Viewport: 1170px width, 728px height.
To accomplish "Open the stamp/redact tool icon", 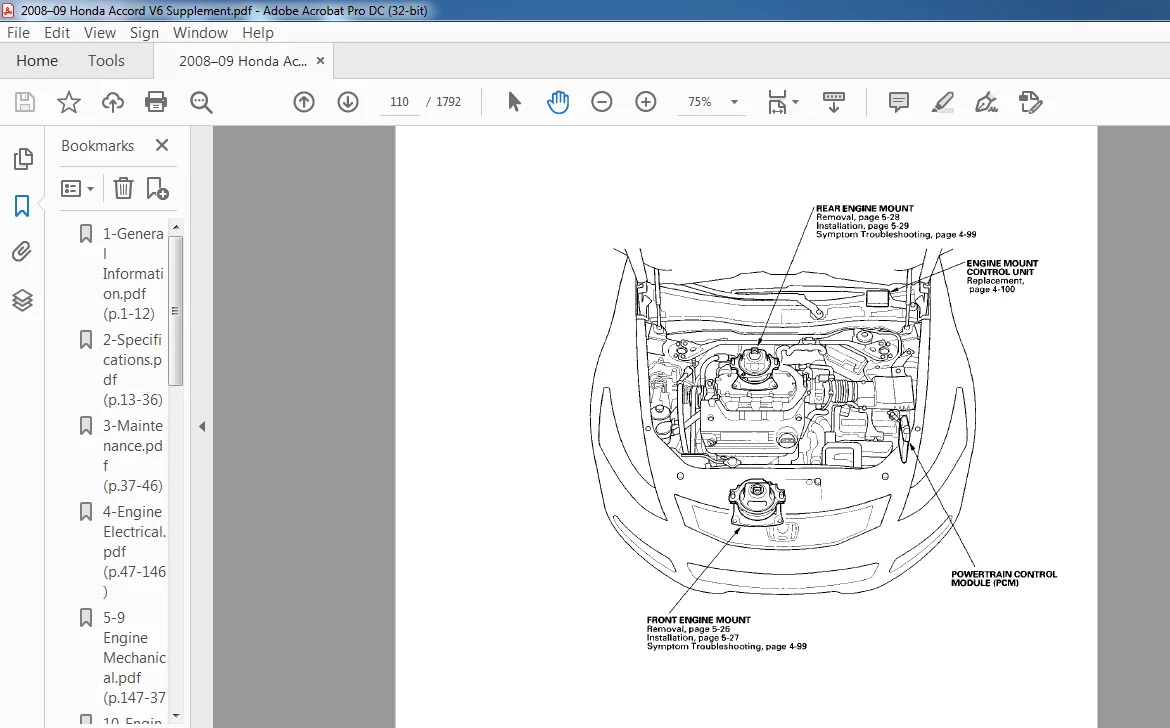I will [1030, 102].
